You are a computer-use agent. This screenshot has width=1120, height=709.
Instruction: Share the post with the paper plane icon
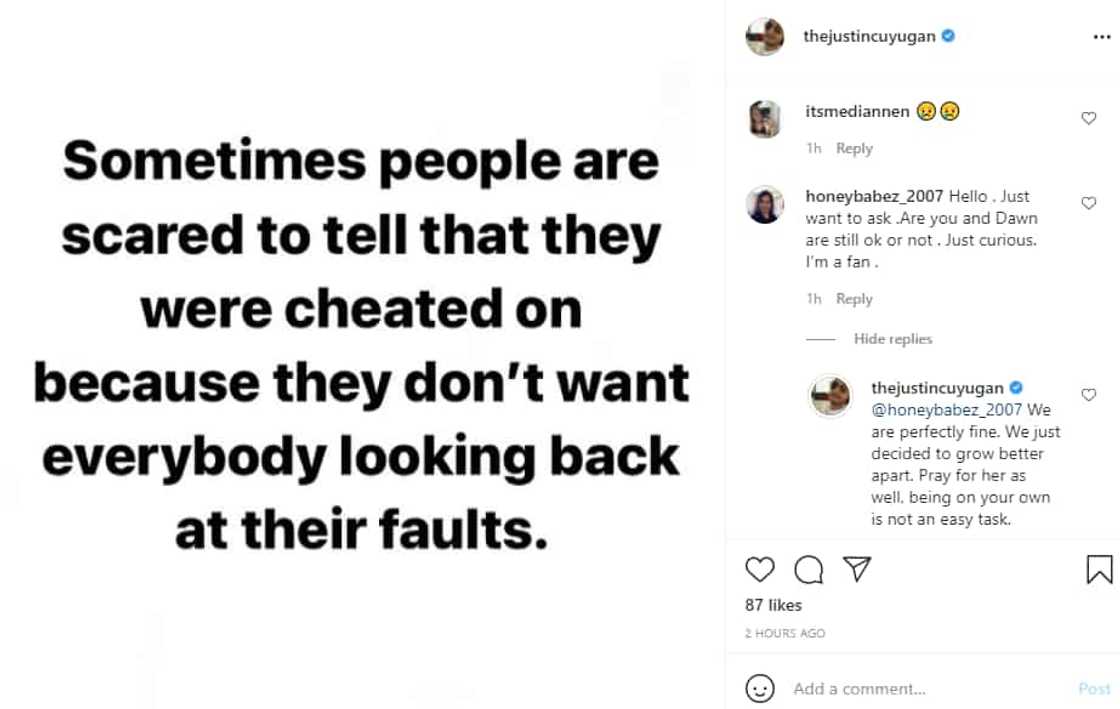(857, 570)
